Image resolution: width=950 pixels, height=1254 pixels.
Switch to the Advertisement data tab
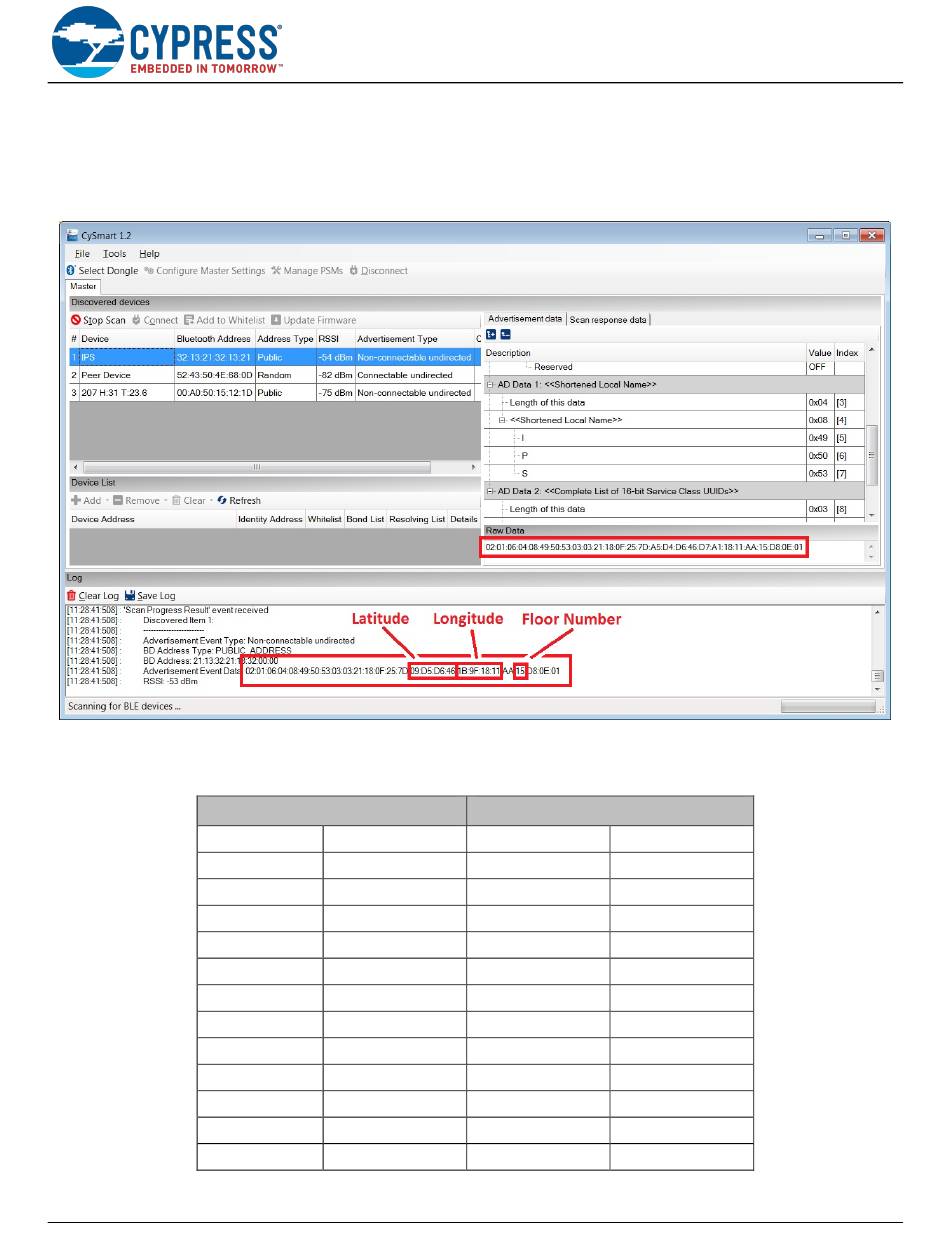[x=525, y=319]
